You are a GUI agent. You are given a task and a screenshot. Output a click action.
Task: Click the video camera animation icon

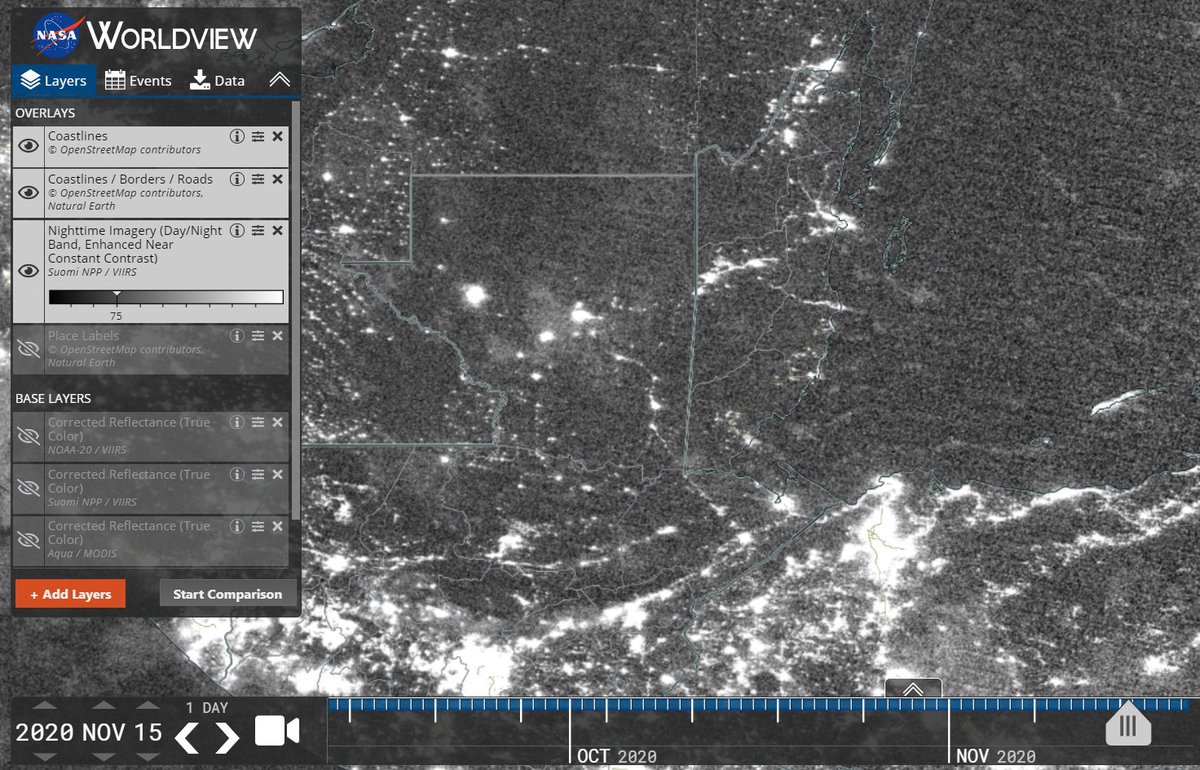pos(277,731)
